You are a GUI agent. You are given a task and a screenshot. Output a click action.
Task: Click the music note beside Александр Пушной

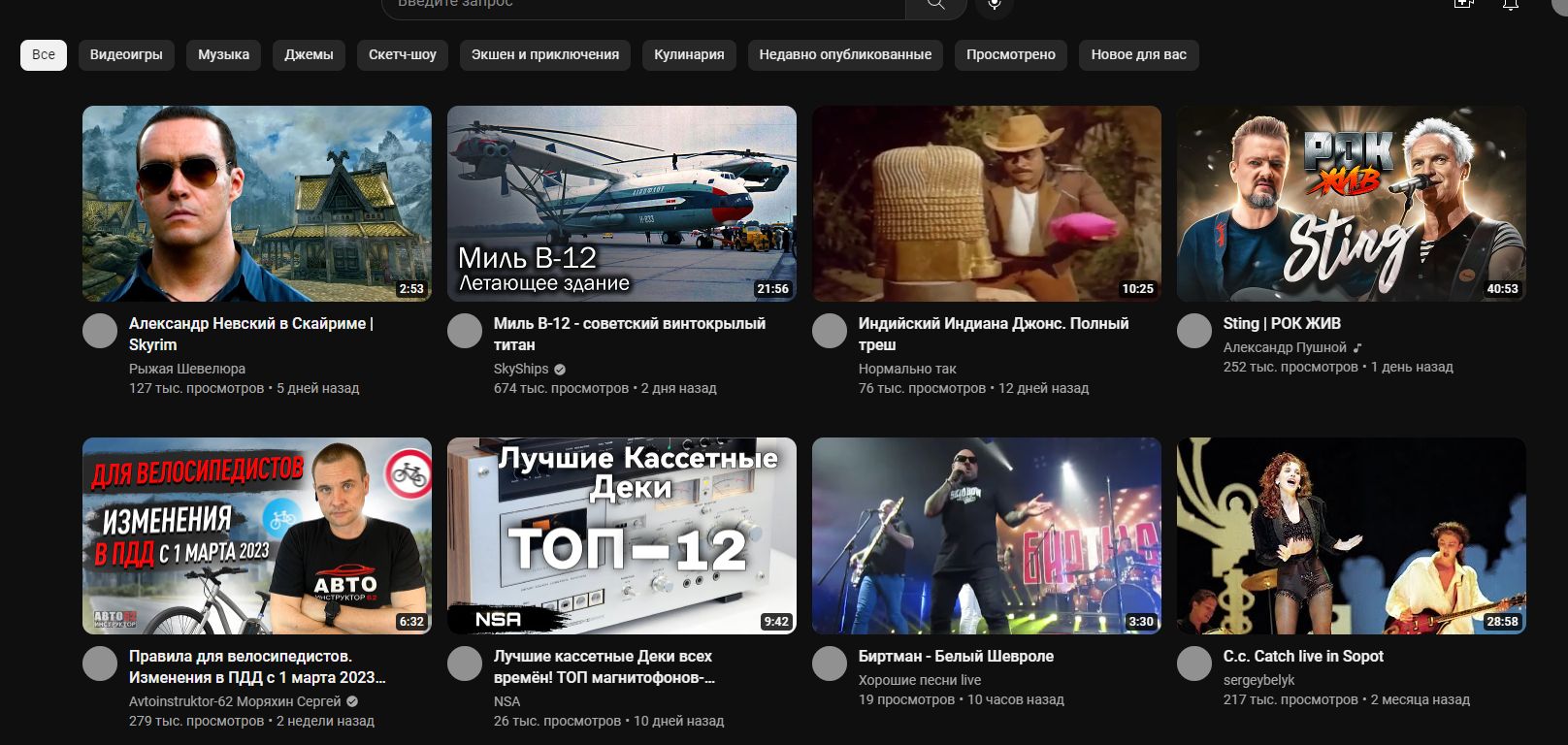click(1357, 347)
